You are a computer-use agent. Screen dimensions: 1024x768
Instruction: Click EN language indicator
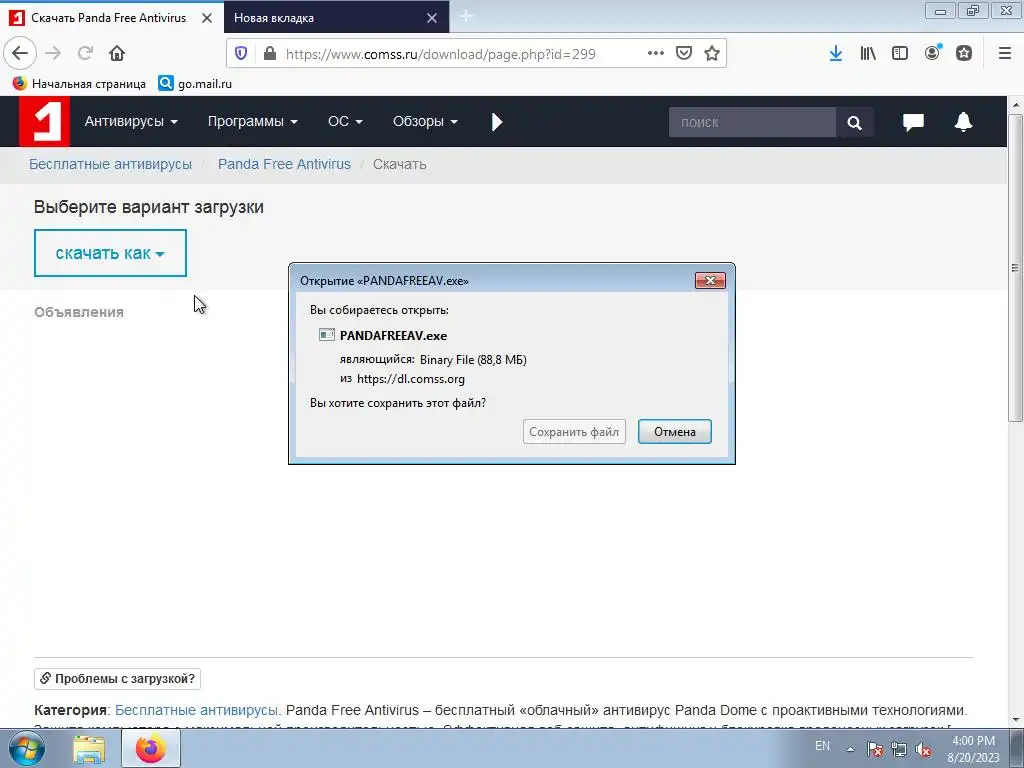[x=822, y=746]
